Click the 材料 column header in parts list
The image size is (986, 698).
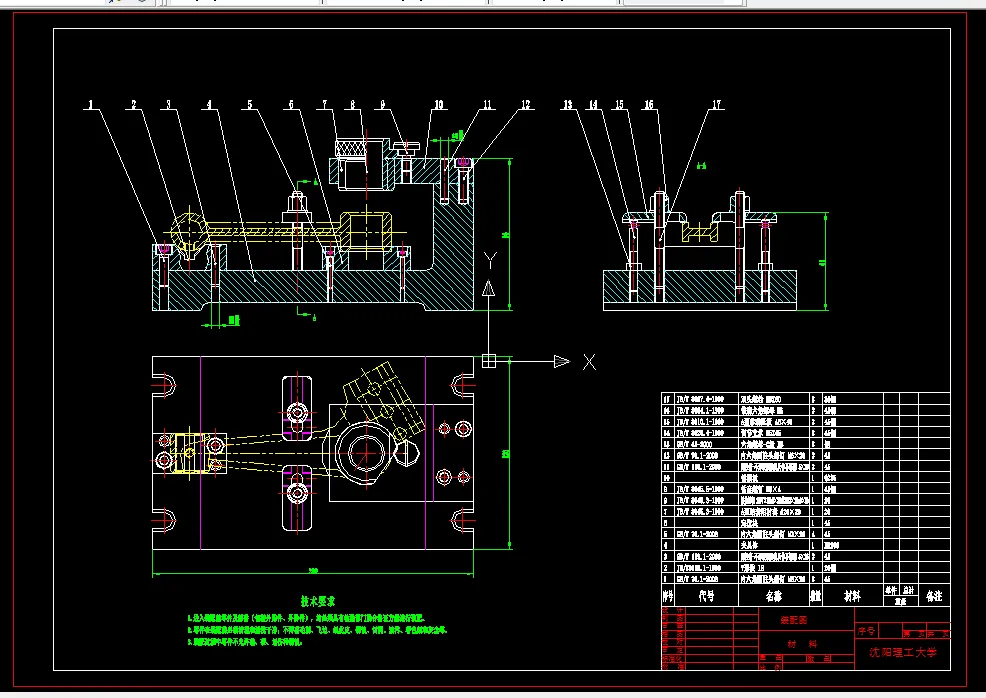[852, 596]
